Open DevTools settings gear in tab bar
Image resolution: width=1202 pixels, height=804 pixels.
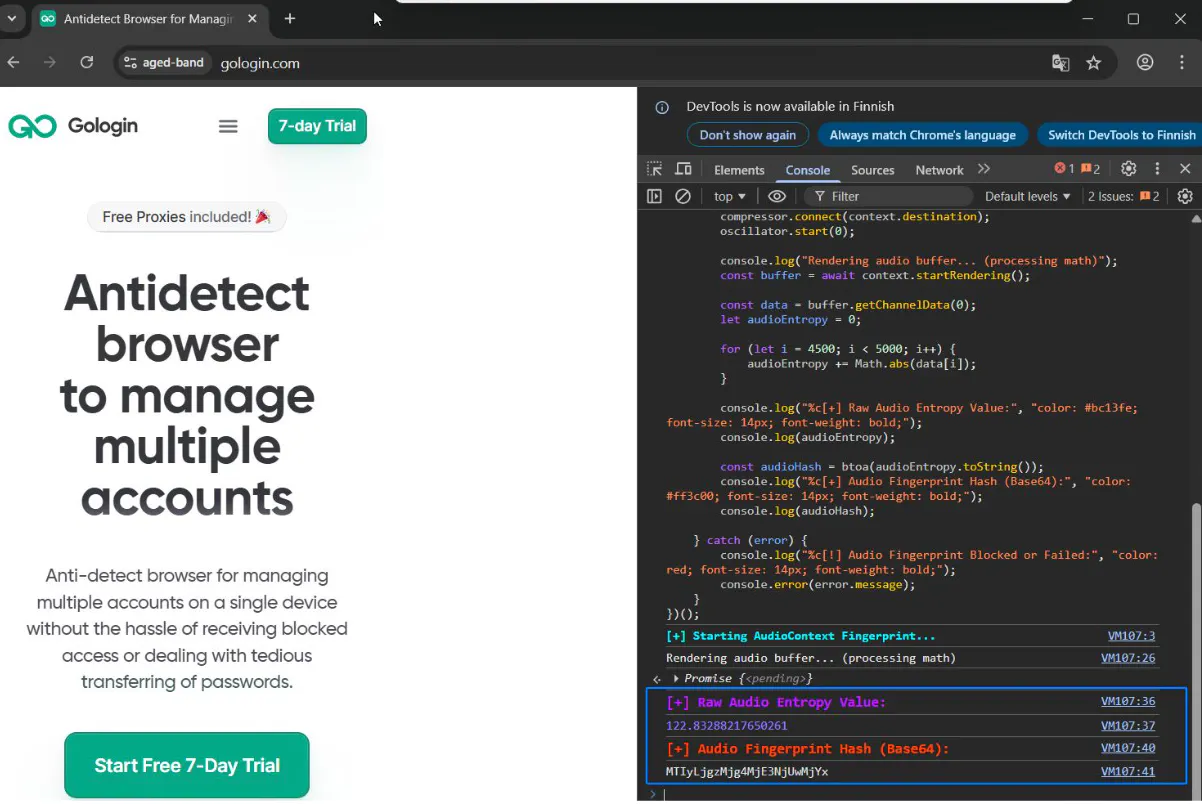(1129, 169)
